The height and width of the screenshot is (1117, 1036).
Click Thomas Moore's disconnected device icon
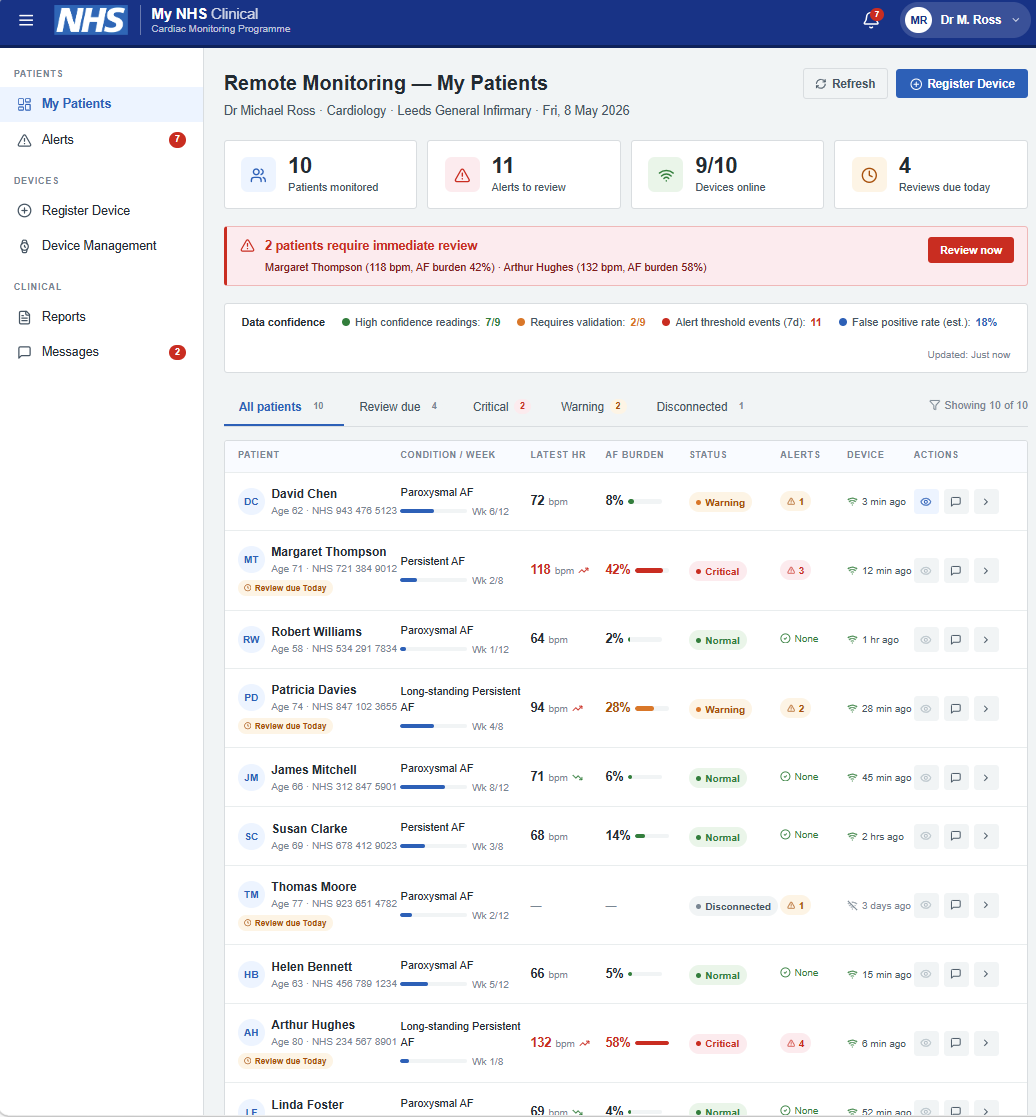852,905
